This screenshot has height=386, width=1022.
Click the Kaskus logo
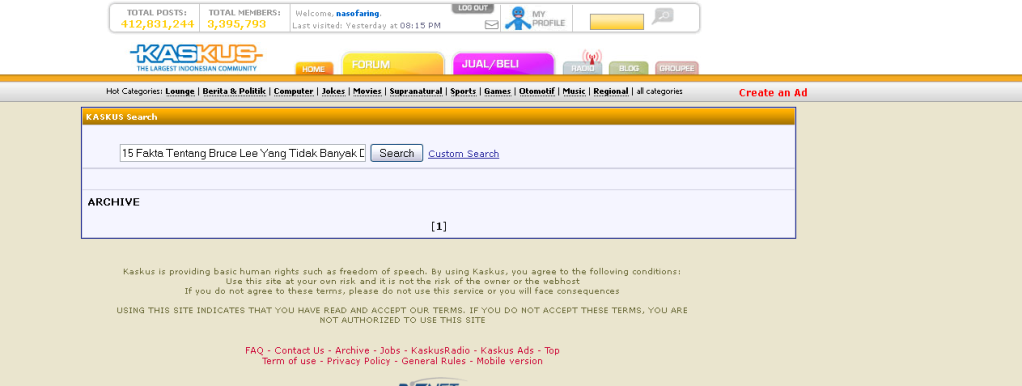(x=196, y=58)
